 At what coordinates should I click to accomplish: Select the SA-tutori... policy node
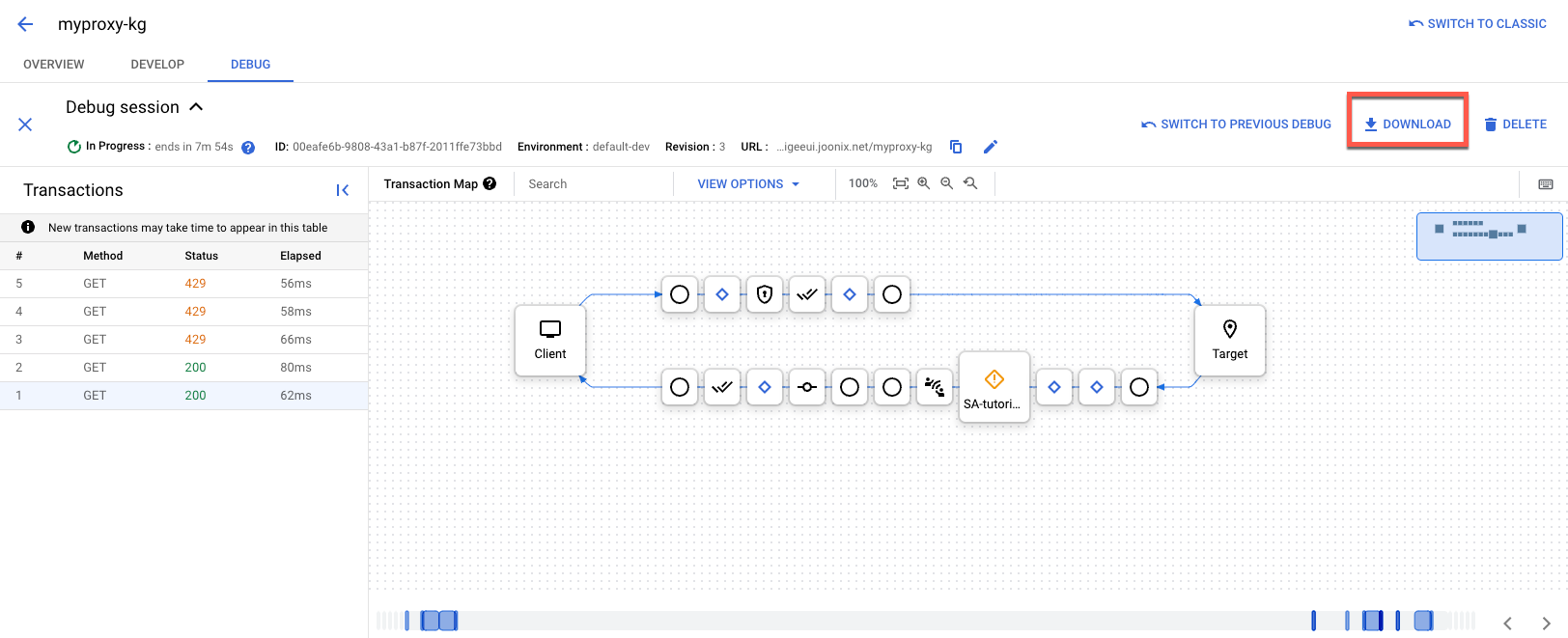994,387
